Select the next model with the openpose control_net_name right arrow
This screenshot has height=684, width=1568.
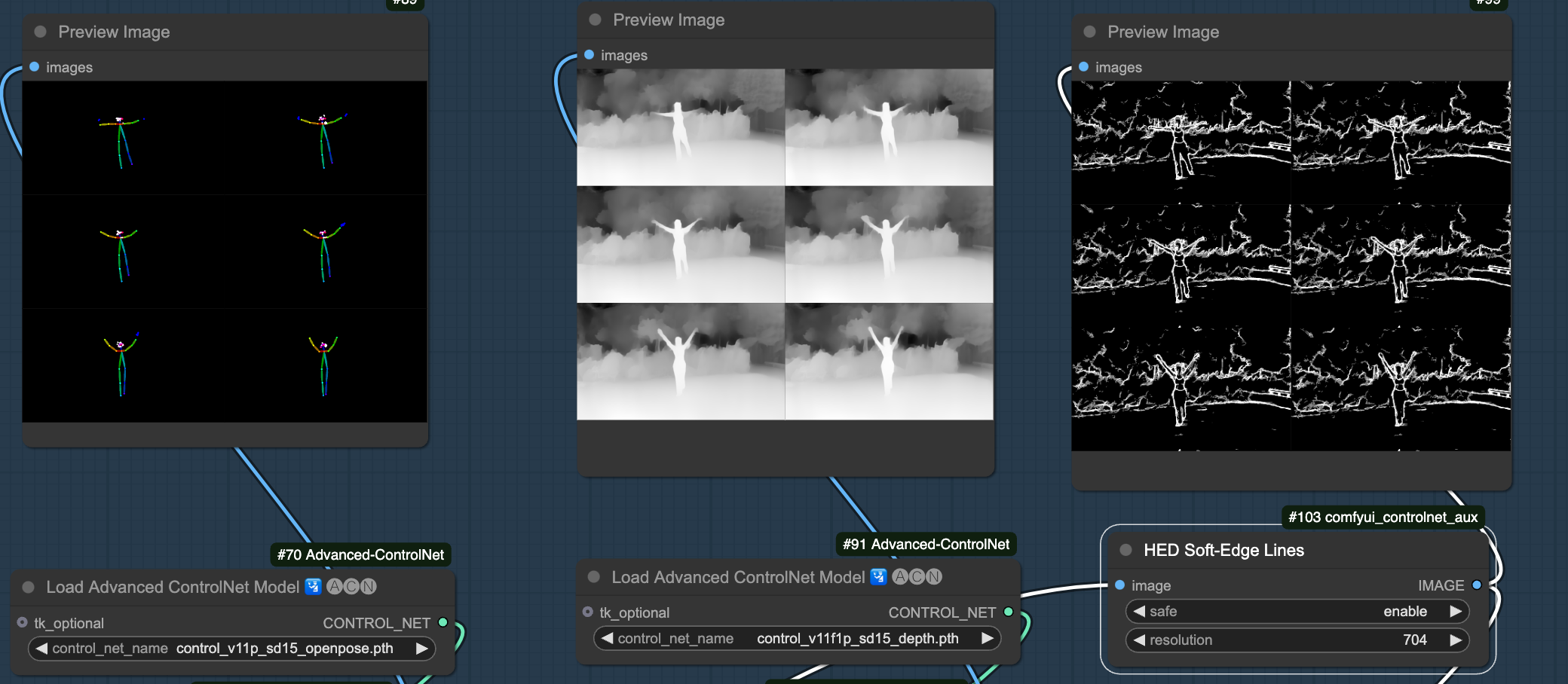[x=421, y=649]
